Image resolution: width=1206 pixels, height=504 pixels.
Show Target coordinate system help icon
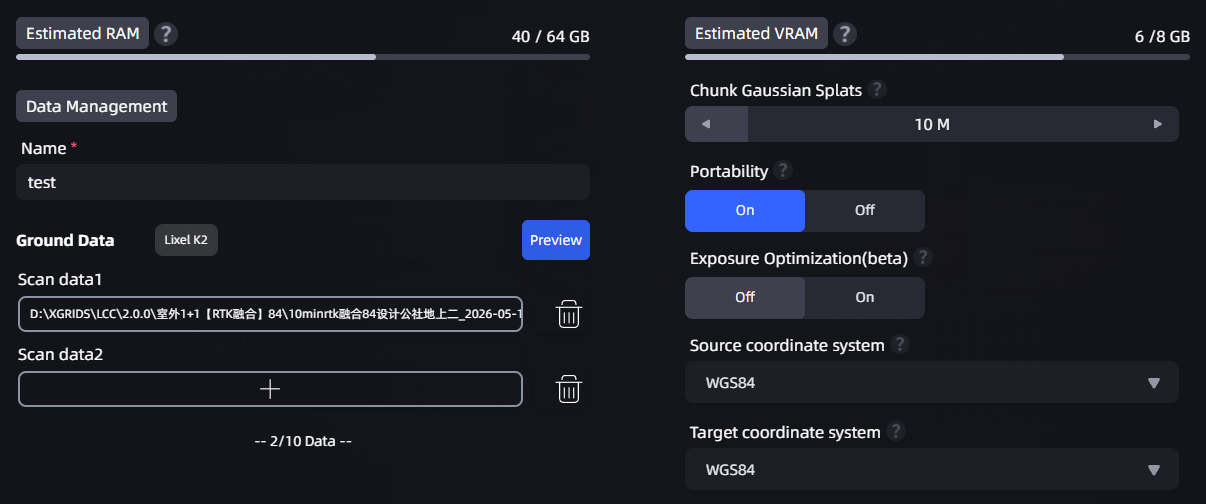tap(896, 432)
